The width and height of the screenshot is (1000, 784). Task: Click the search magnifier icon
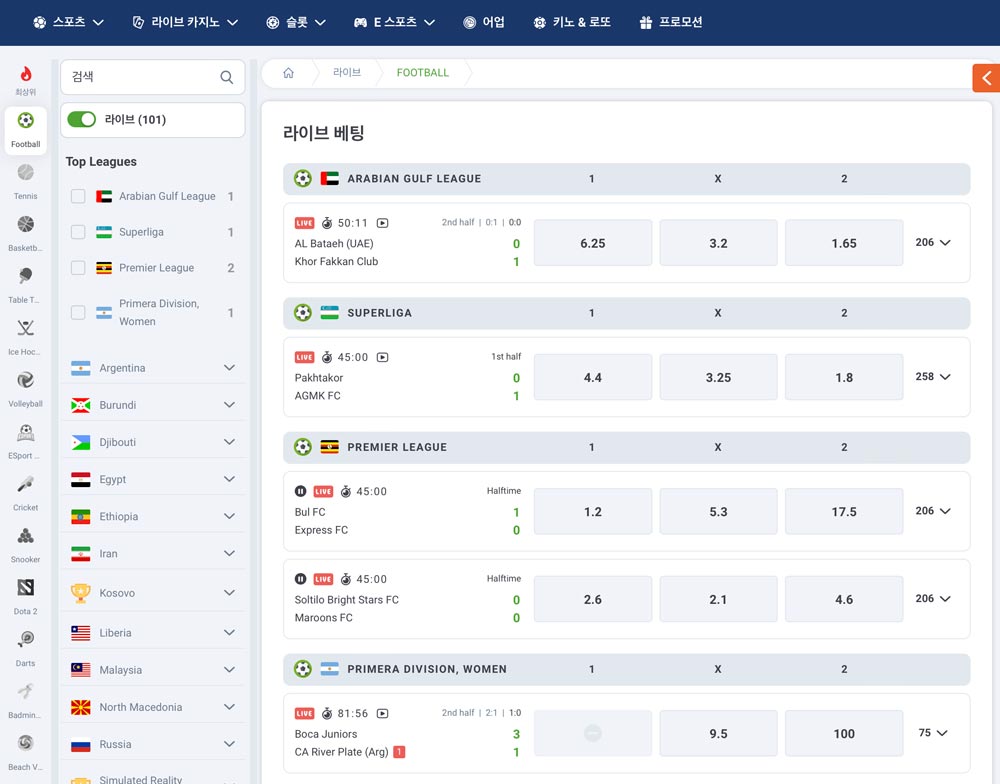pyautogui.click(x=226, y=77)
